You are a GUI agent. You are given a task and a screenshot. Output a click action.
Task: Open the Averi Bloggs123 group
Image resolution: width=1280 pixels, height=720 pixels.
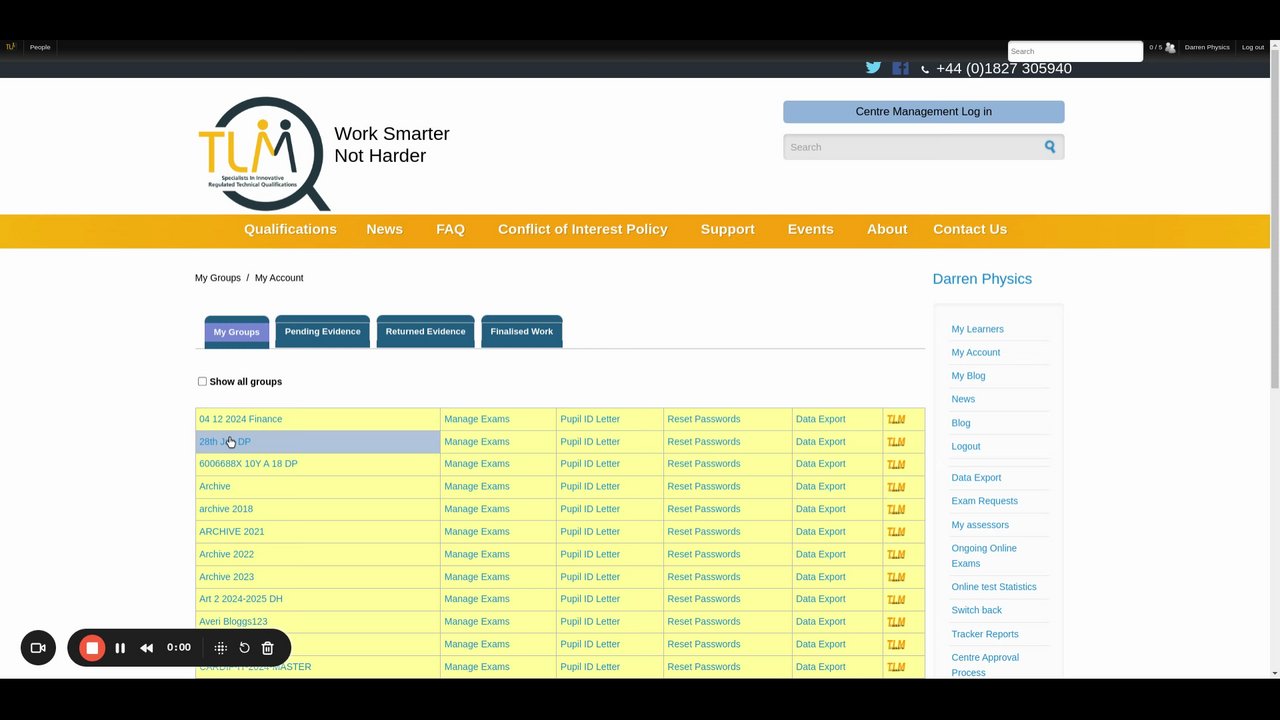pyautogui.click(x=233, y=622)
